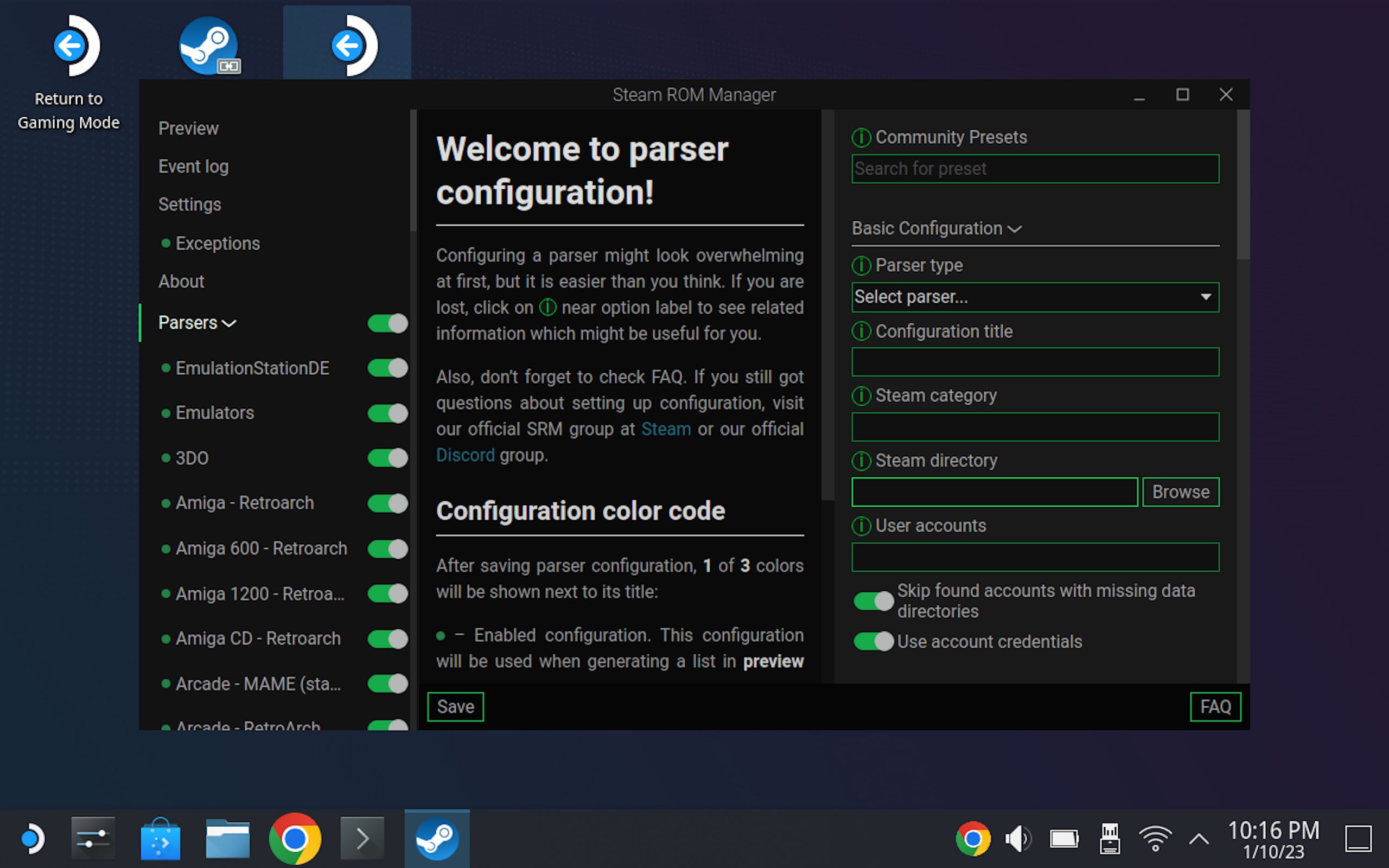Toggle Use account credentials switch
This screenshot has width=1389, height=868.
[x=874, y=641]
